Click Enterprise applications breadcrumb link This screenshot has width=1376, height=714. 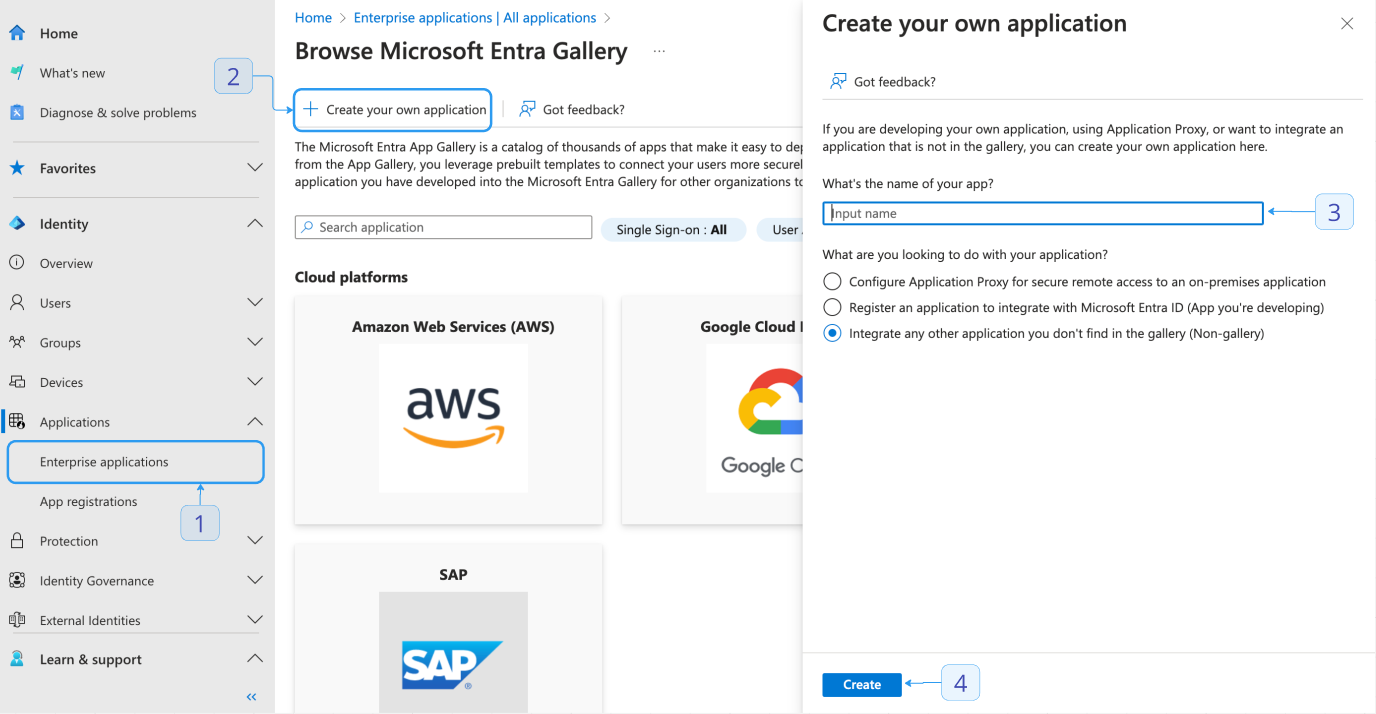coord(475,17)
